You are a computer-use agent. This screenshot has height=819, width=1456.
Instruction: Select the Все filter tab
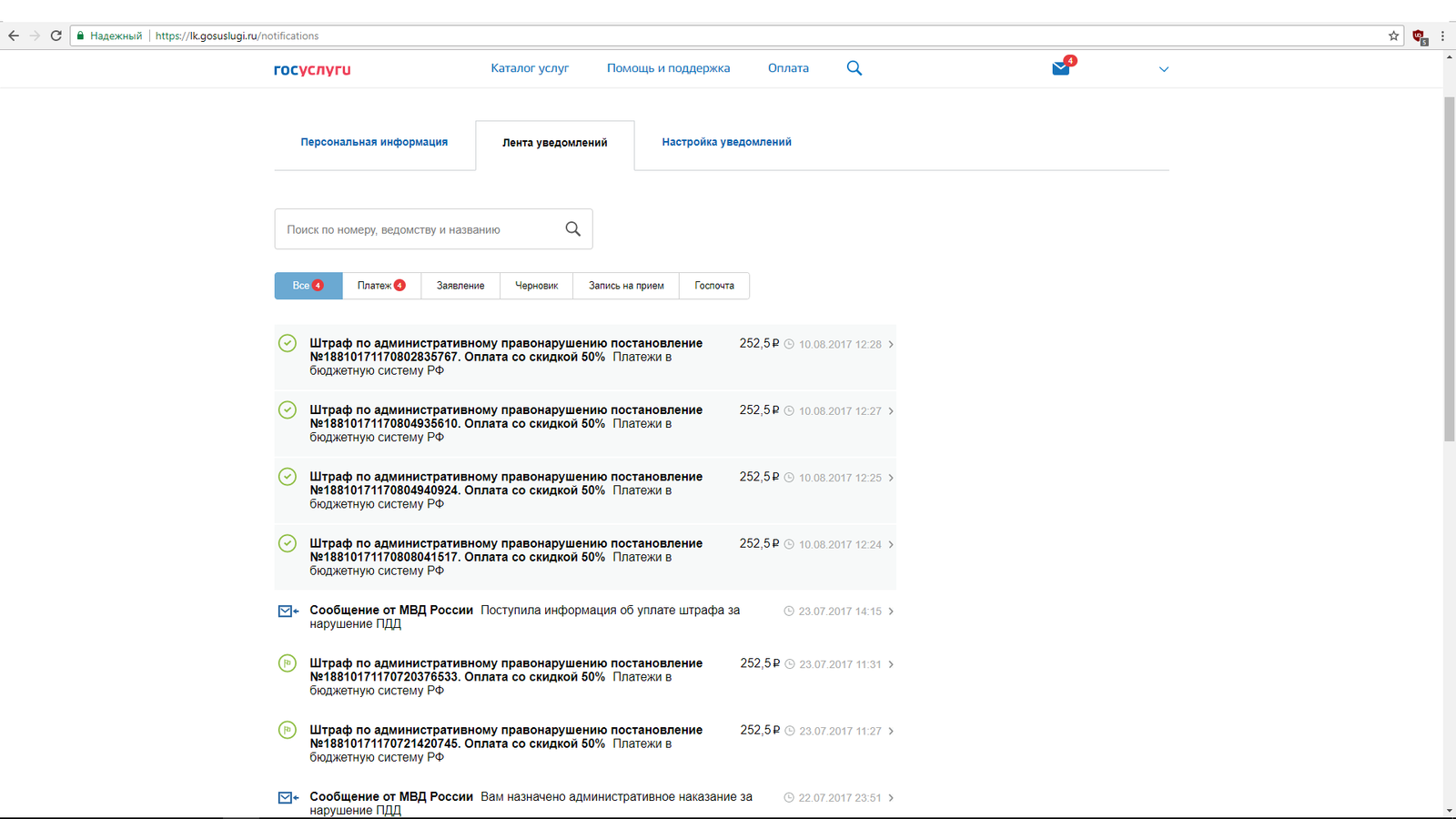(308, 286)
